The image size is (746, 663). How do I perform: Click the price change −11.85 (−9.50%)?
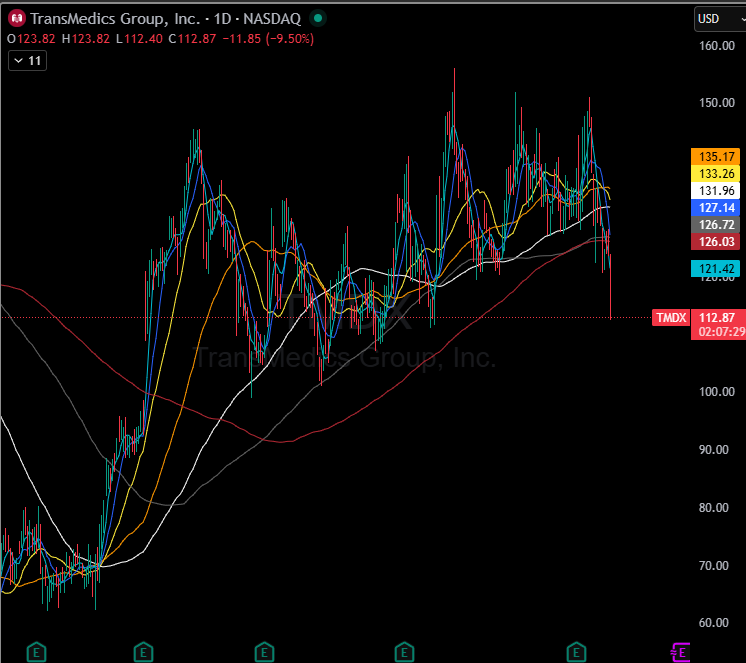268,39
